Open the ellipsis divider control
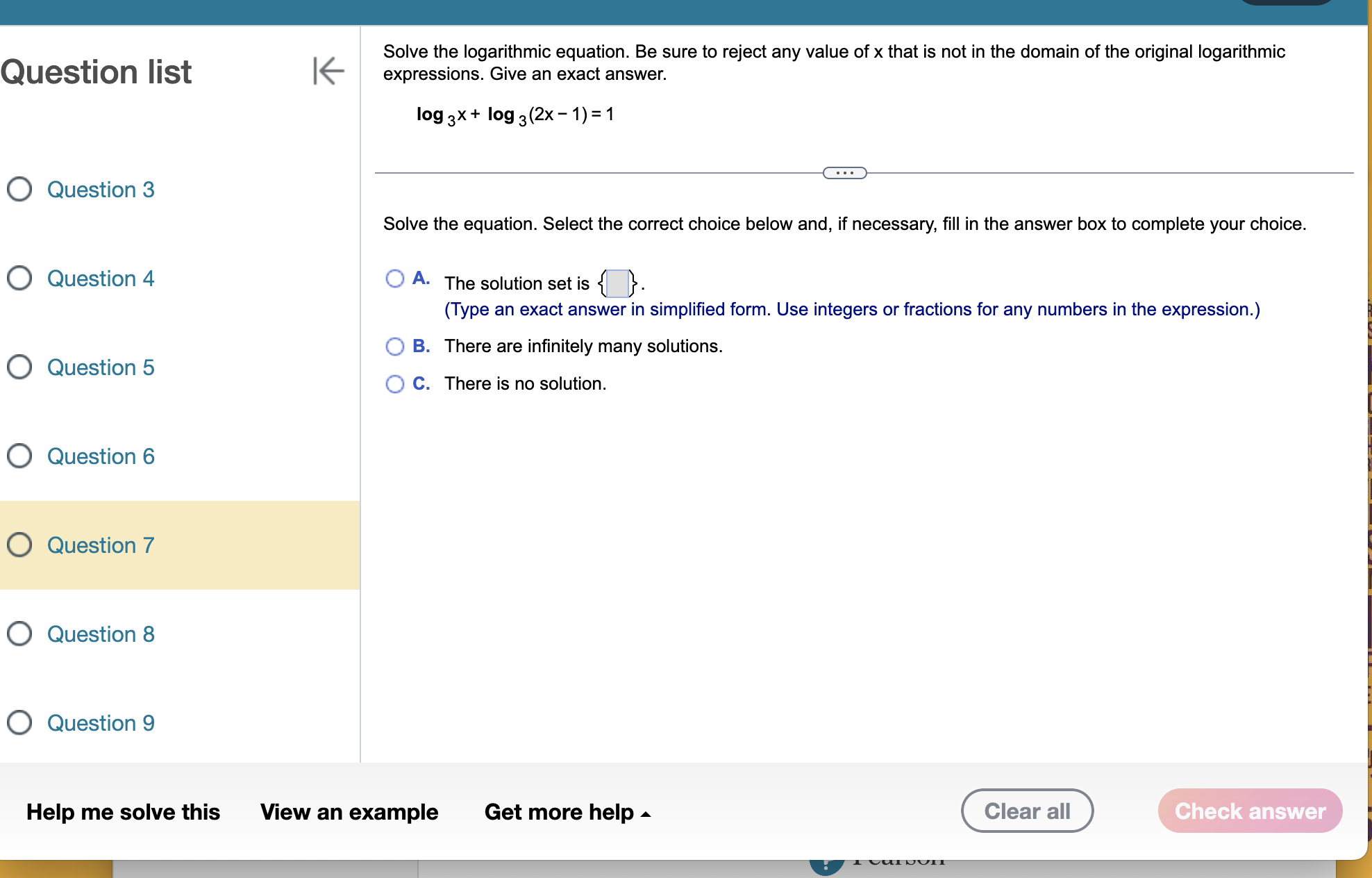This screenshot has height=878, width=1372. [844, 172]
